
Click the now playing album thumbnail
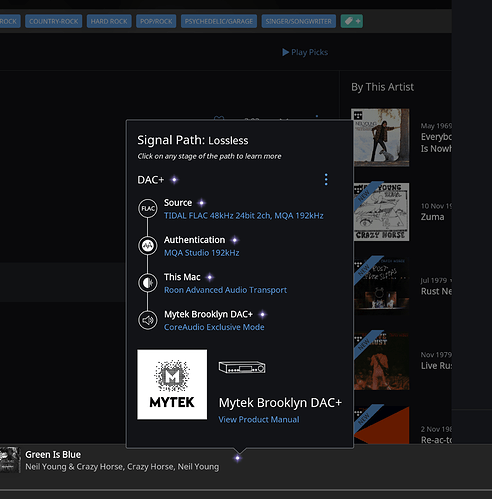point(10,460)
